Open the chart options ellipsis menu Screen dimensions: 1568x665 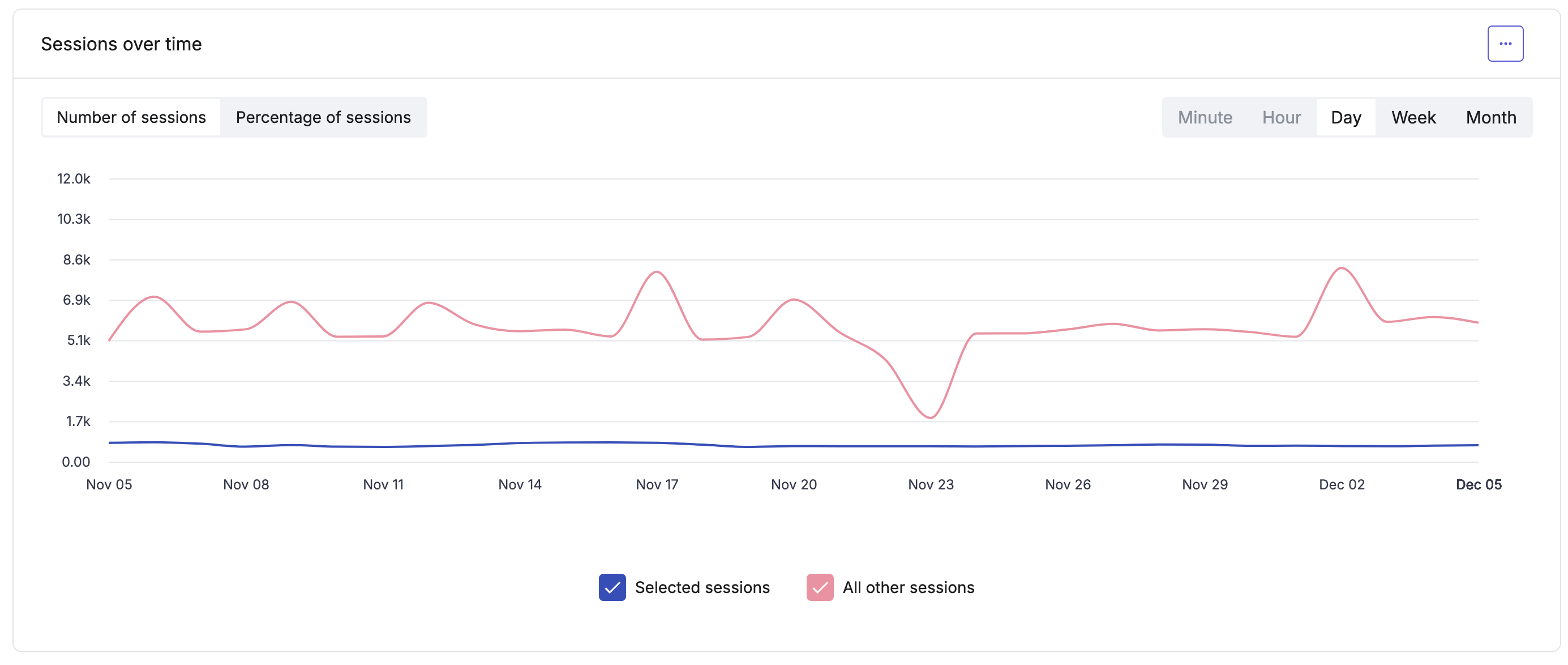tap(1505, 42)
